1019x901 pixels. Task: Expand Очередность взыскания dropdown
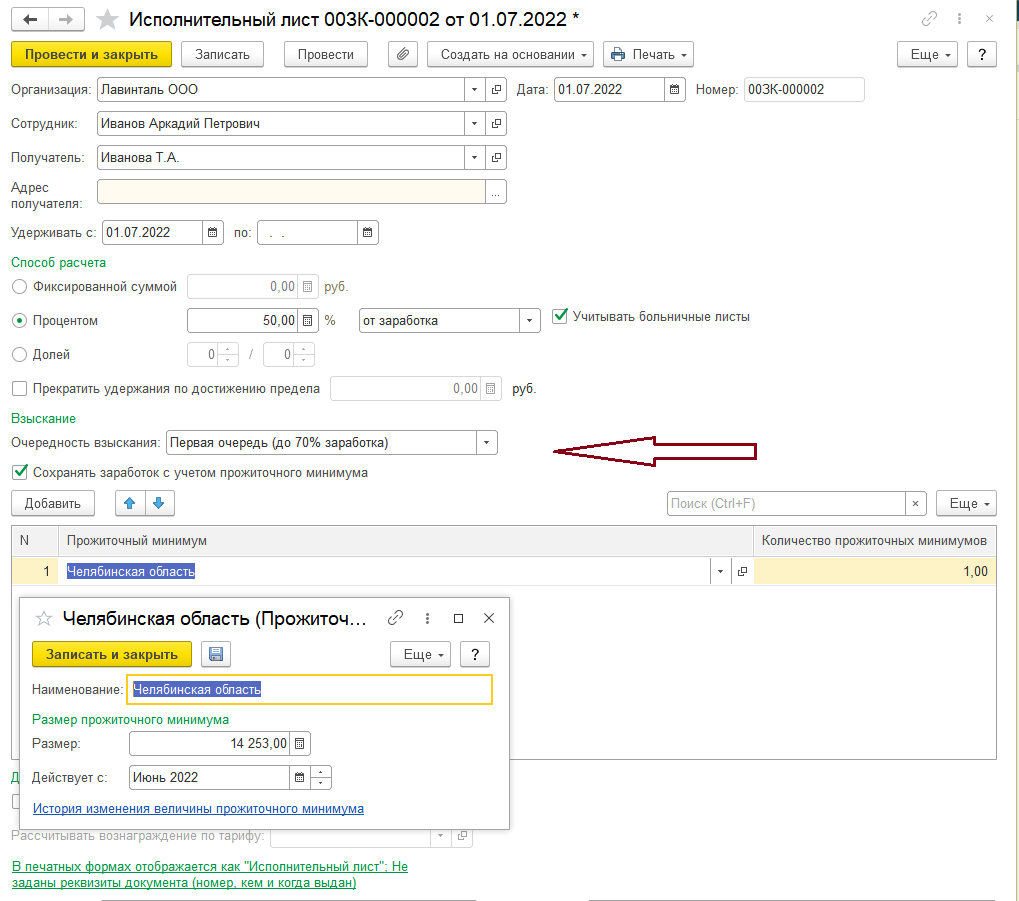tap(486, 442)
